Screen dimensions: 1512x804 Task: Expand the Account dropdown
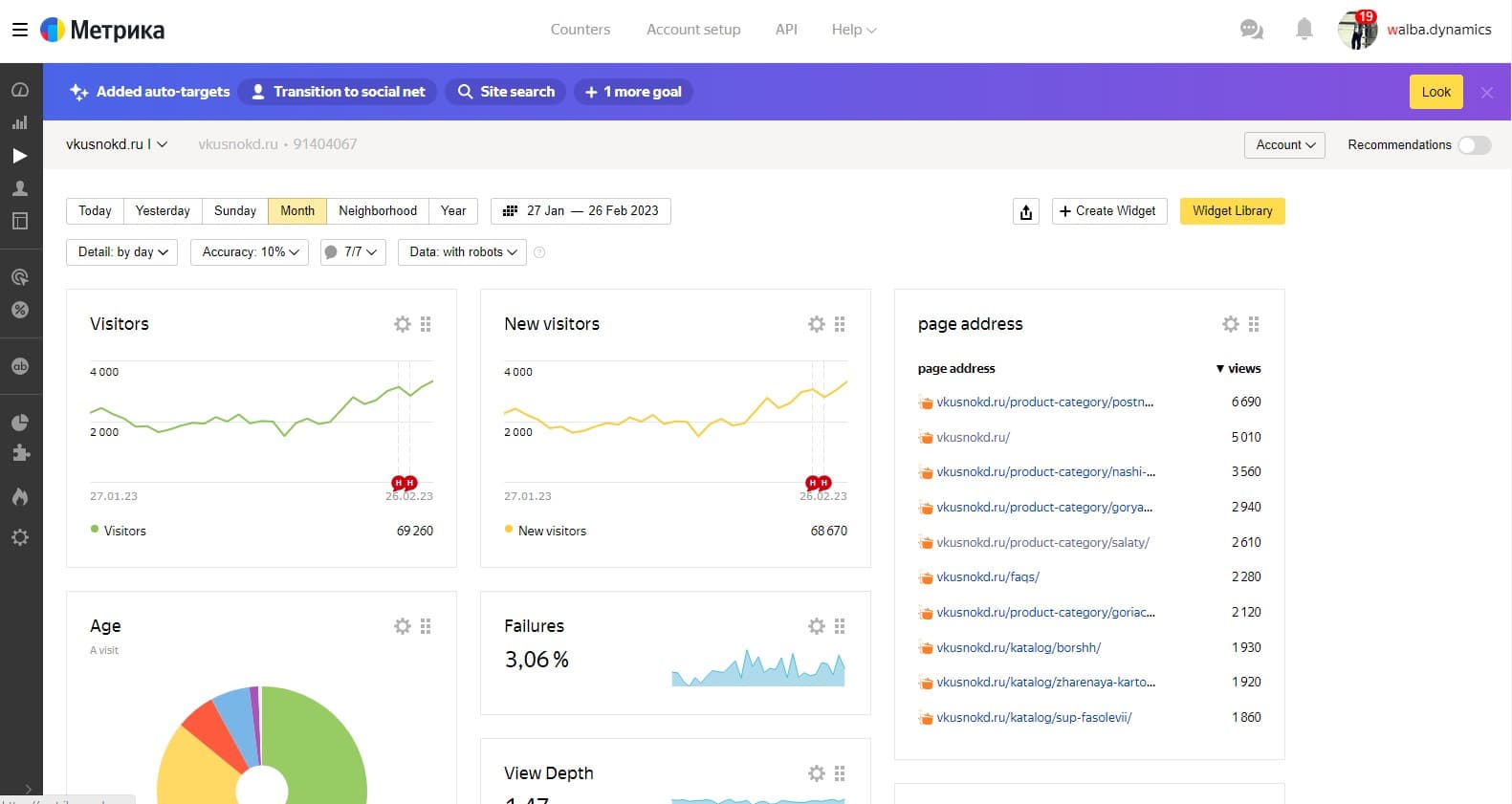pos(1284,145)
